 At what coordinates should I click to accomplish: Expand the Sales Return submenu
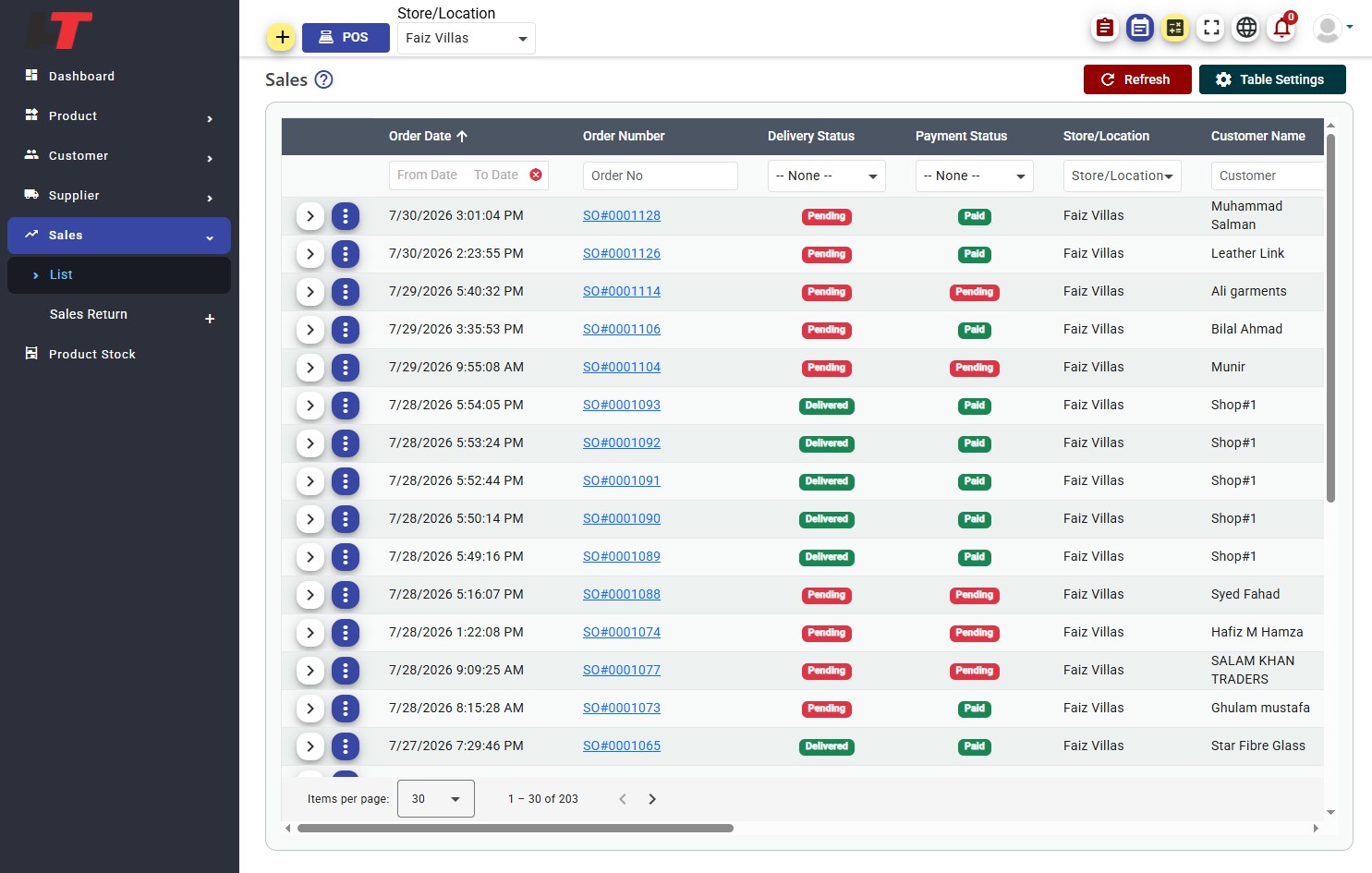pos(210,319)
